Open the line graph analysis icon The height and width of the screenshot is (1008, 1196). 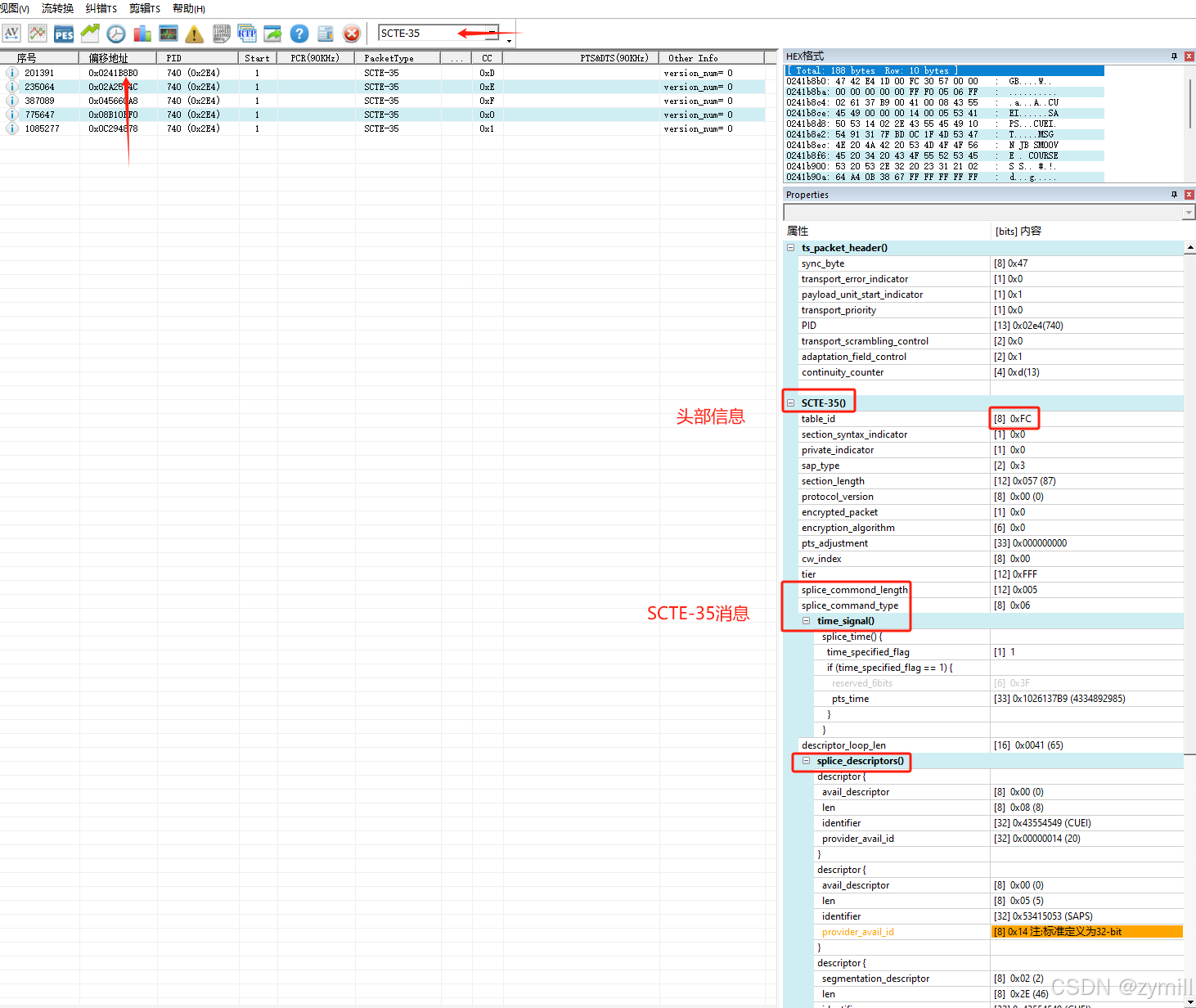(x=38, y=34)
